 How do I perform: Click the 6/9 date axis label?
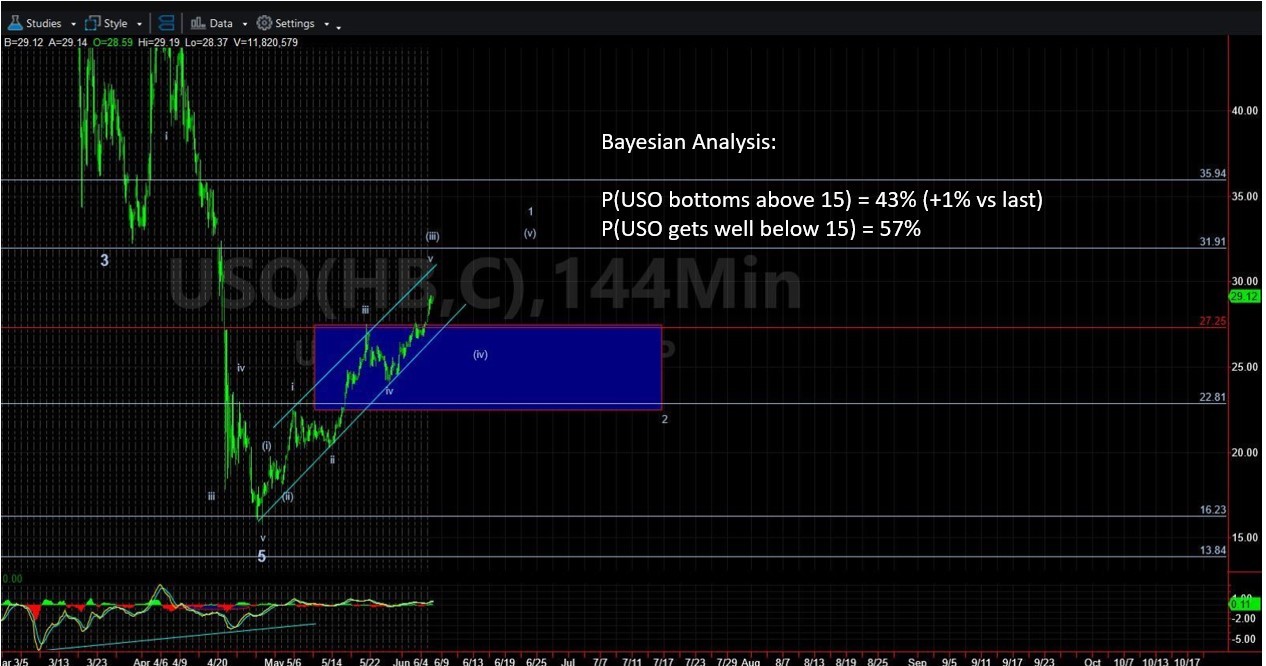(441, 661)
